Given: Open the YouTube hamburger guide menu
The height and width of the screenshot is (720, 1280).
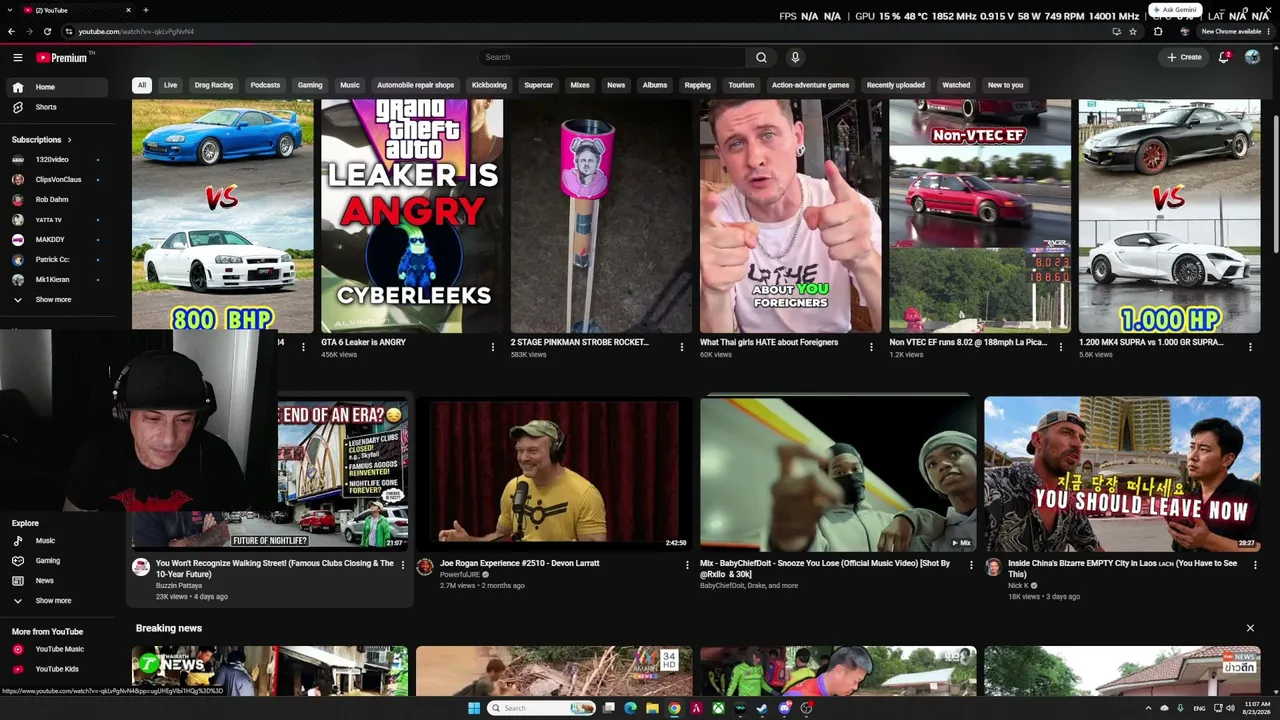Looking at the screenshot, I should click(x=17, y=57).
